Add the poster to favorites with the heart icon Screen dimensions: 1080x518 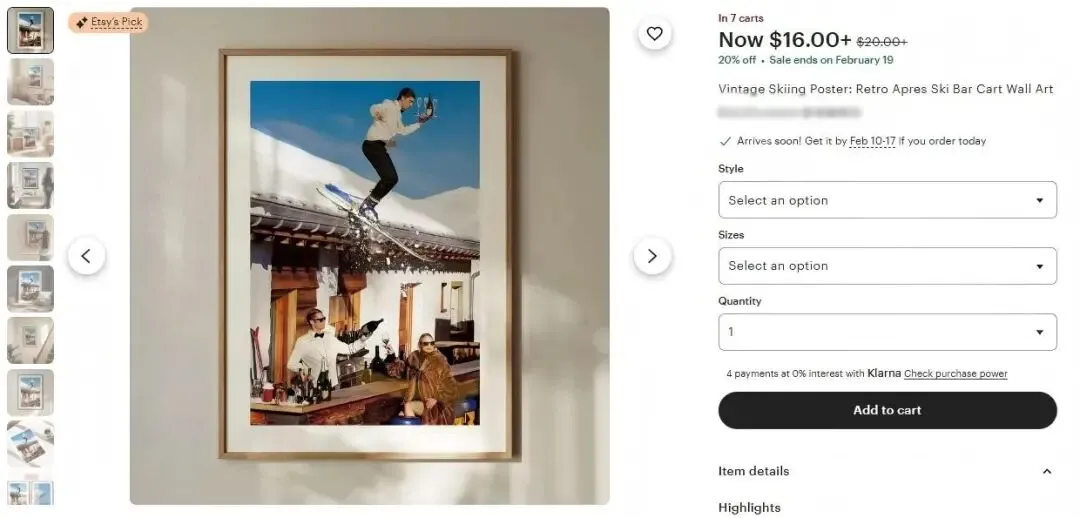(654, 34)
